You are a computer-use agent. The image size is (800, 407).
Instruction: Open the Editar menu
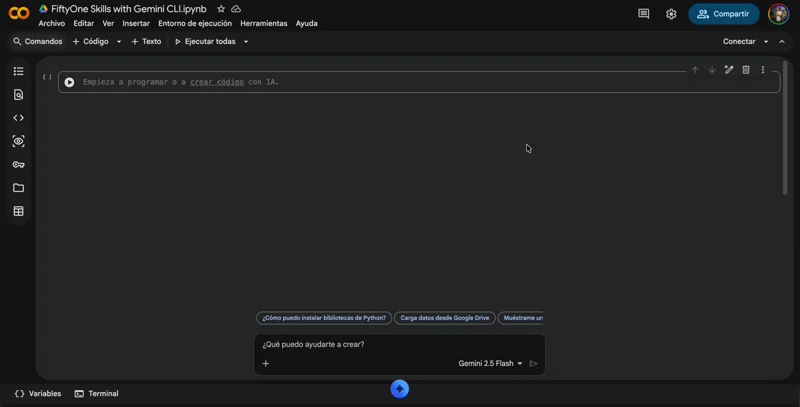(84, 23)
